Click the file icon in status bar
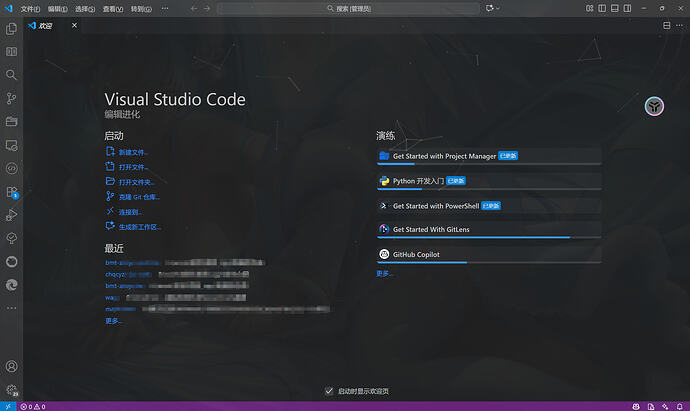Viewport: 690px width, 411px height. click(651, 407)
